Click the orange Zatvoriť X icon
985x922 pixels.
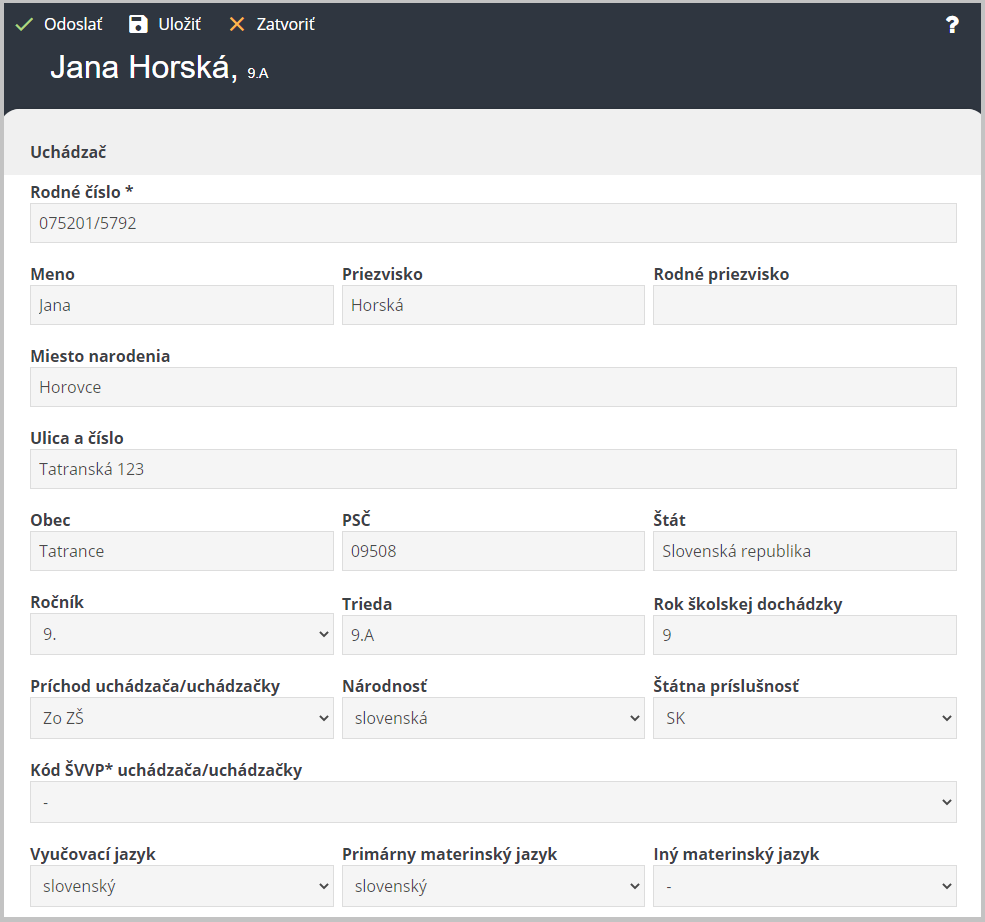click(x=237, y=24)
